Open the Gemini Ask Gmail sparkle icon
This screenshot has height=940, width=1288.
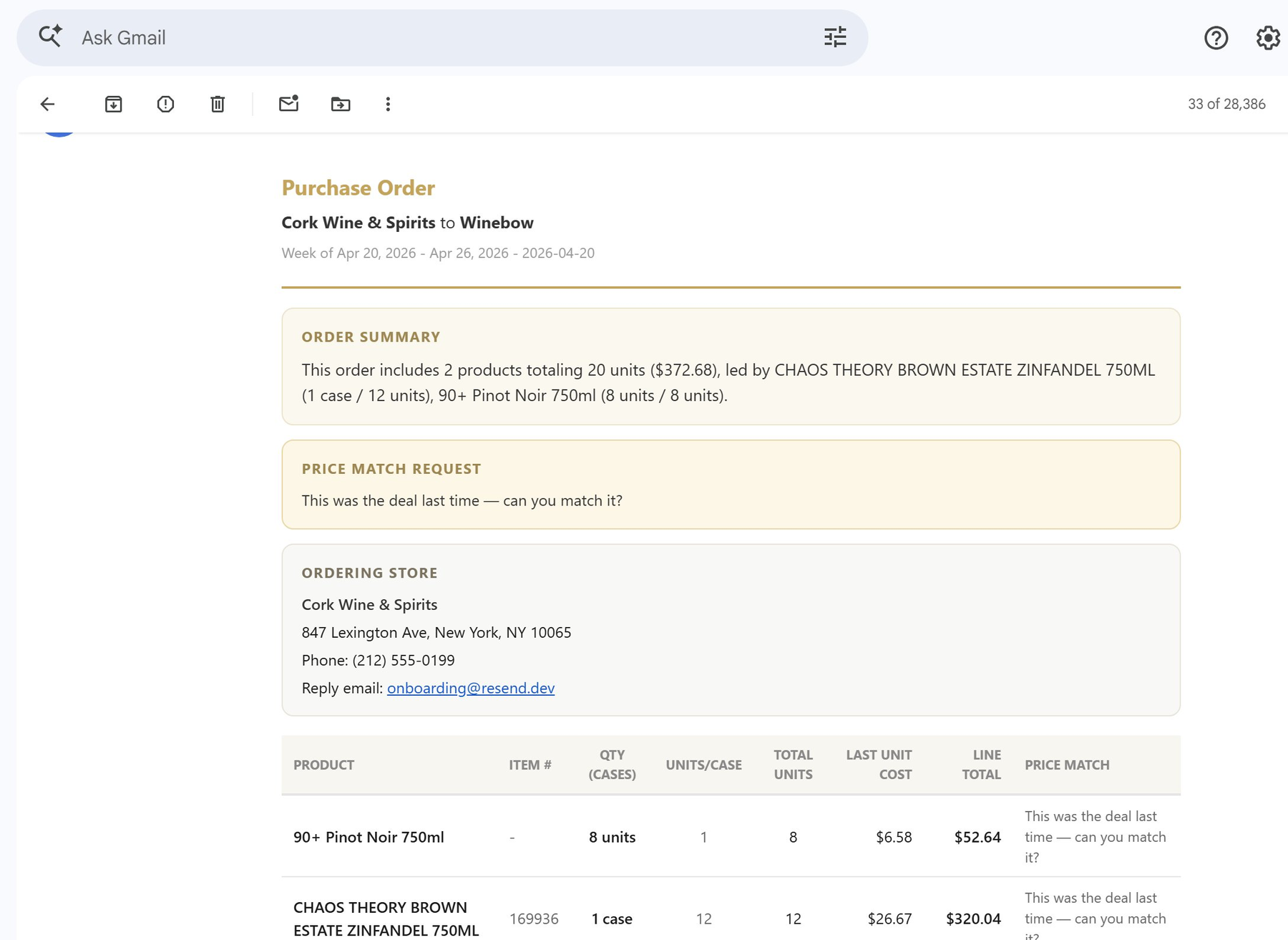click(49, 37)
